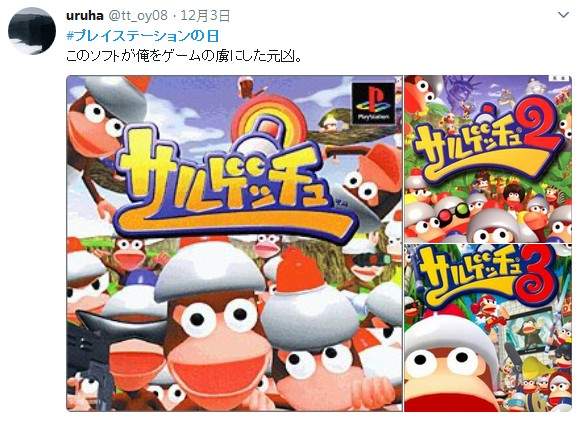Screen dimensions: 580x426
Task: Open the uruha display name profile link
Action: coord(85,16)
